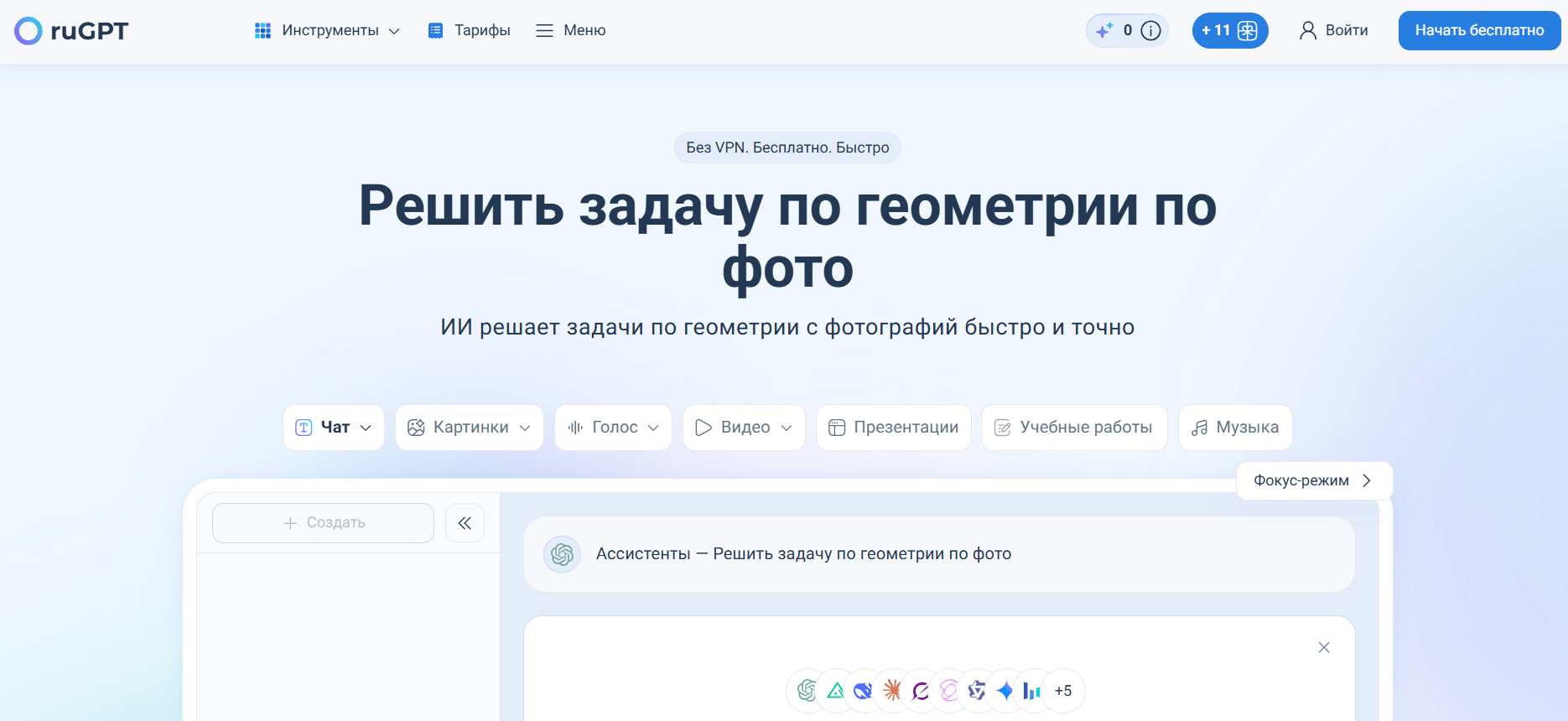Open the Голос dropdown
Image resolution: width=1568 pixels, height=721 pixels.
pos(613,428)
